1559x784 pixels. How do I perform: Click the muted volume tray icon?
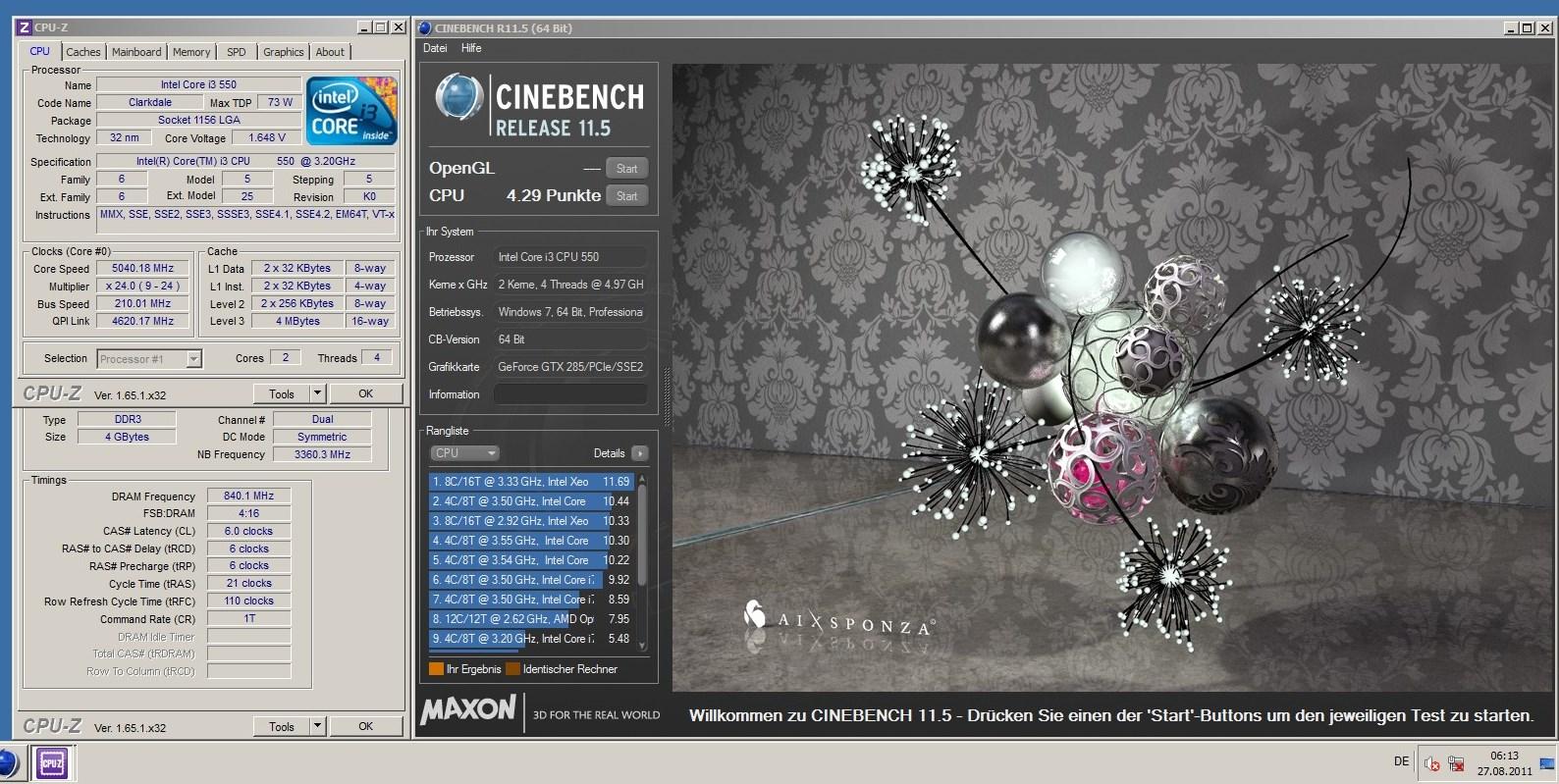pos(1432,764)
